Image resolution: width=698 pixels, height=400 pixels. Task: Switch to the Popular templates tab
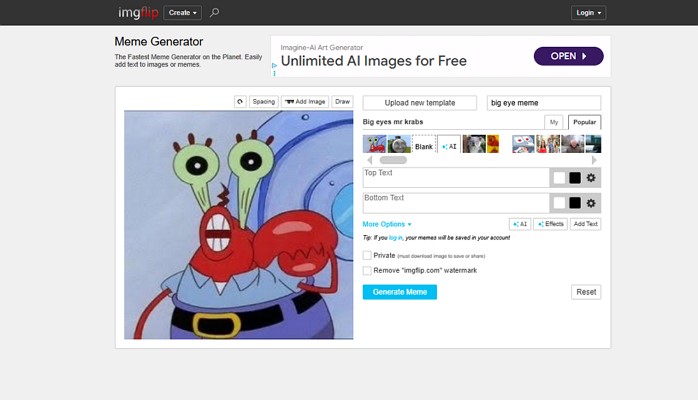[584, 122]
